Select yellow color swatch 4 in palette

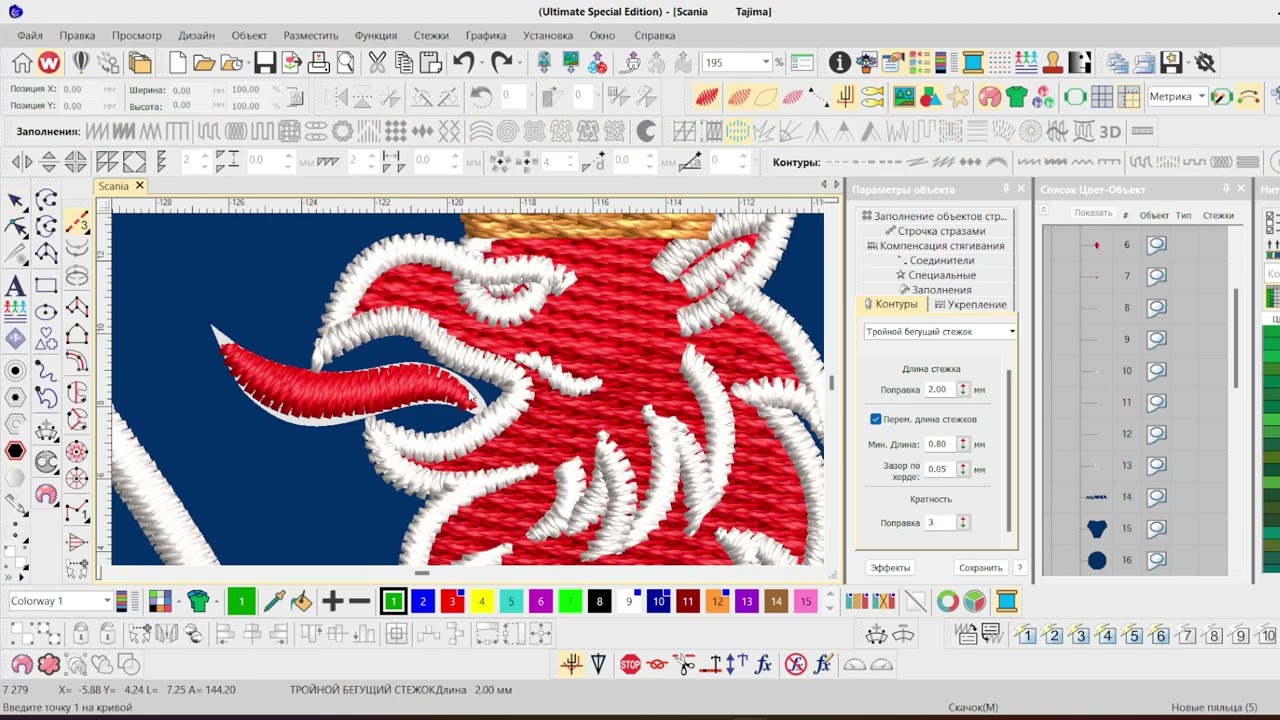point(481,601)
